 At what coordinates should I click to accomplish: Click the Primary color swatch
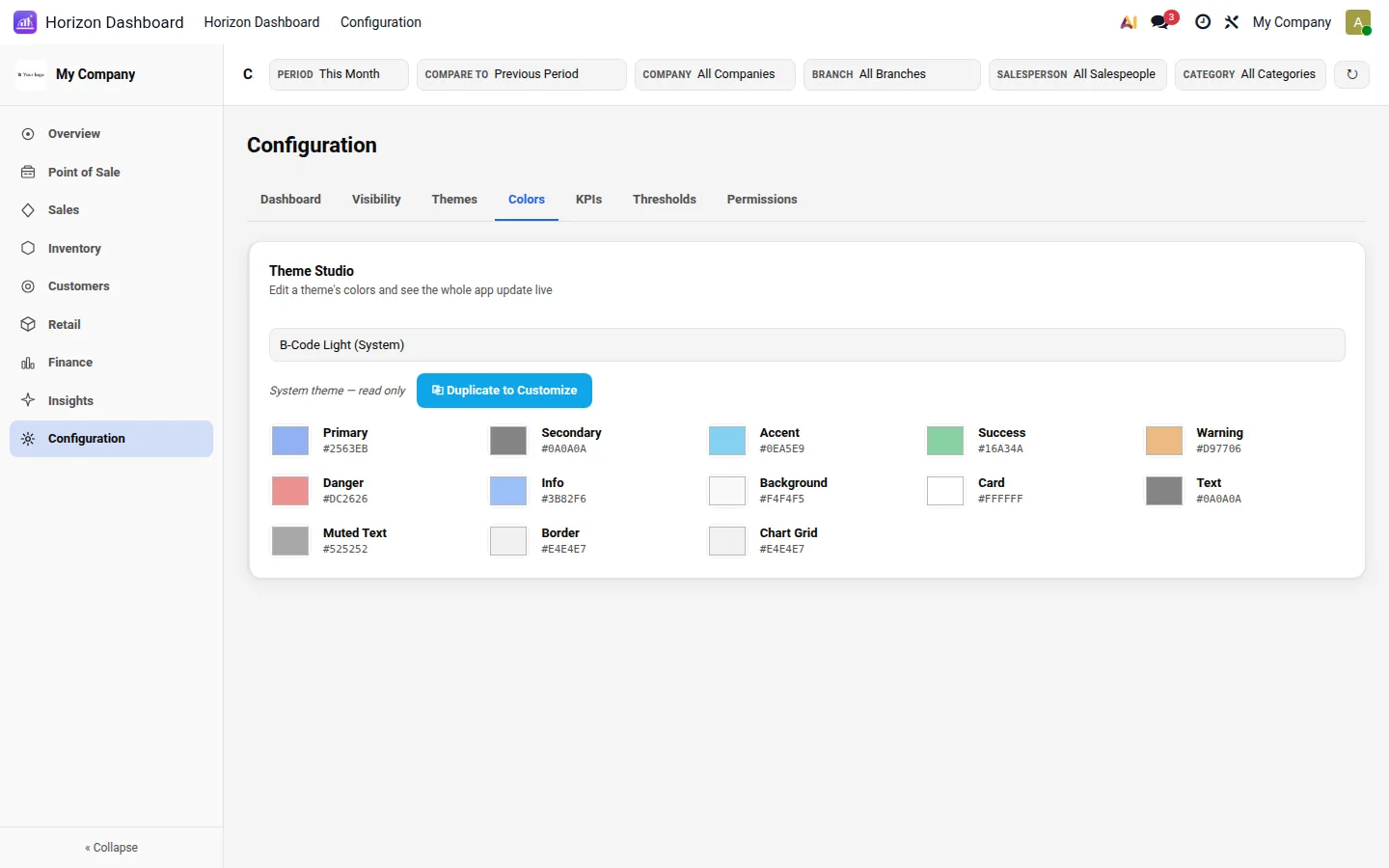(x=290, y=441)
